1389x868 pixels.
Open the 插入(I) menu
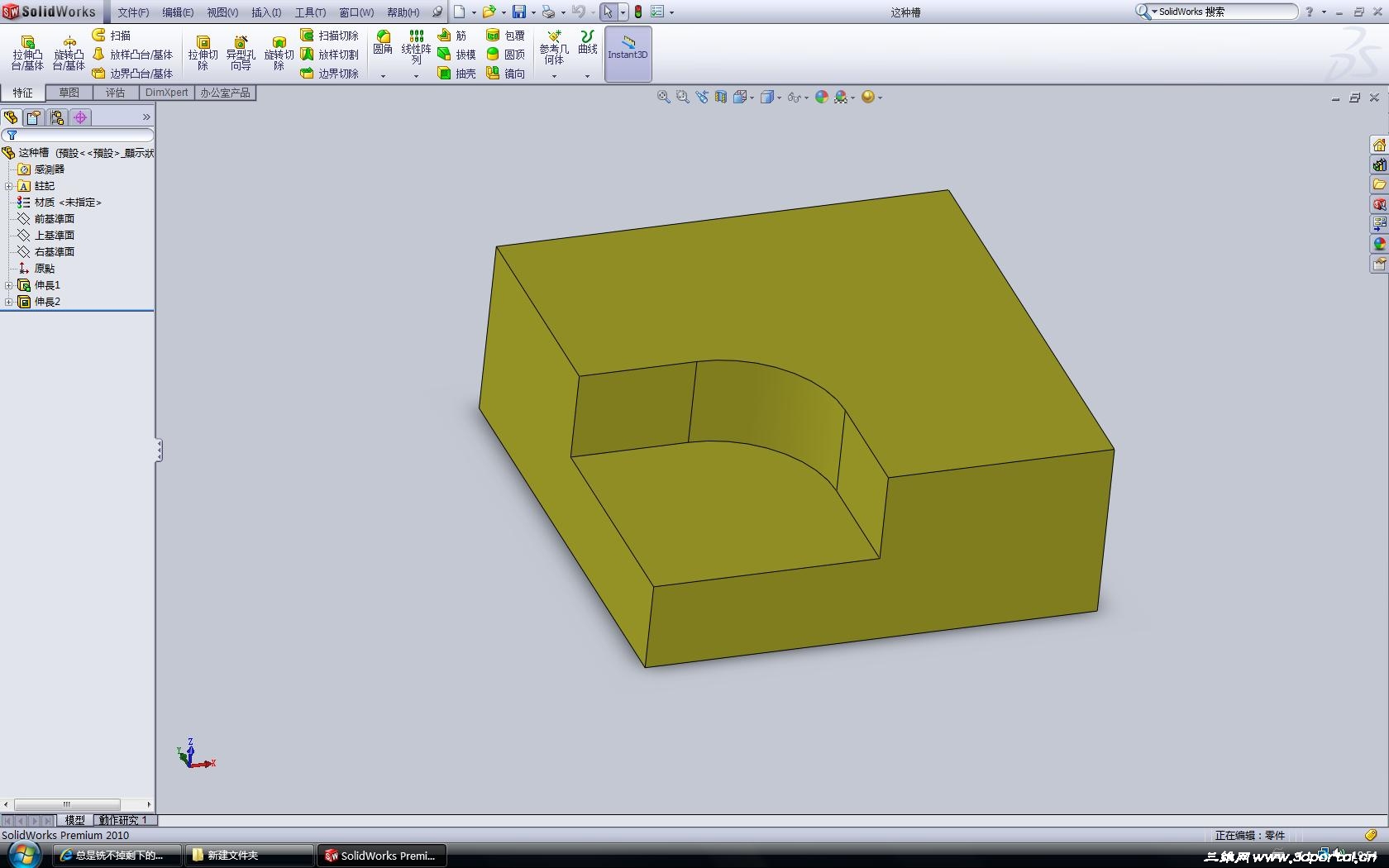(x=266, y=12)
